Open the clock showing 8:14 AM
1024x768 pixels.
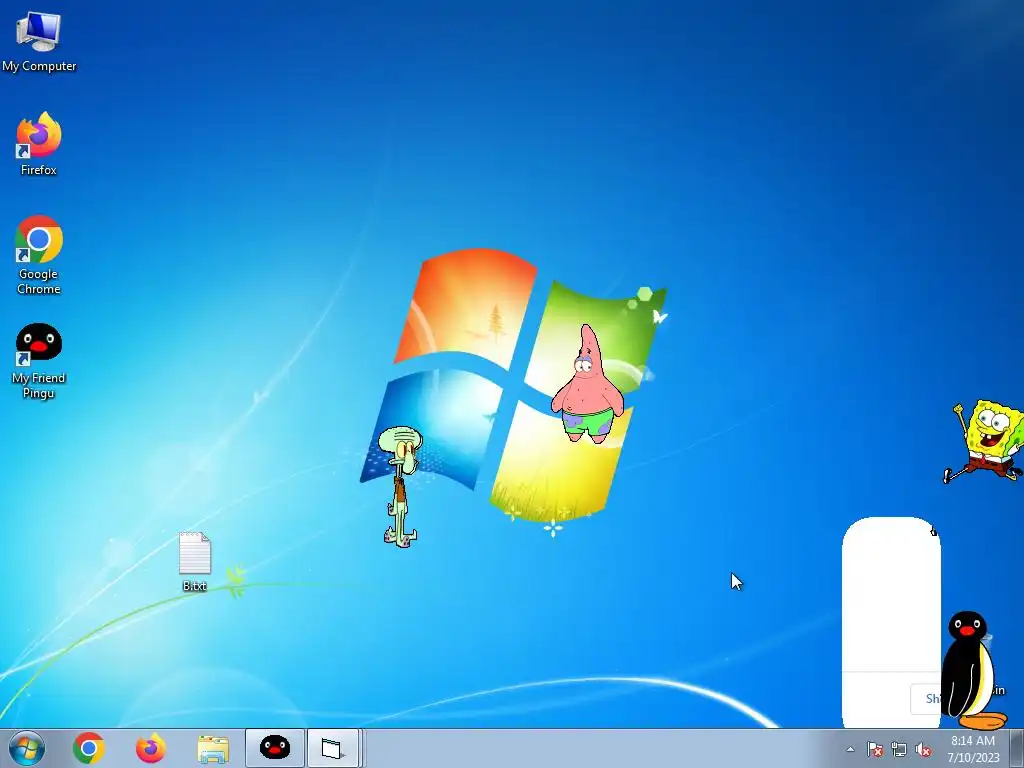(973, 749)
